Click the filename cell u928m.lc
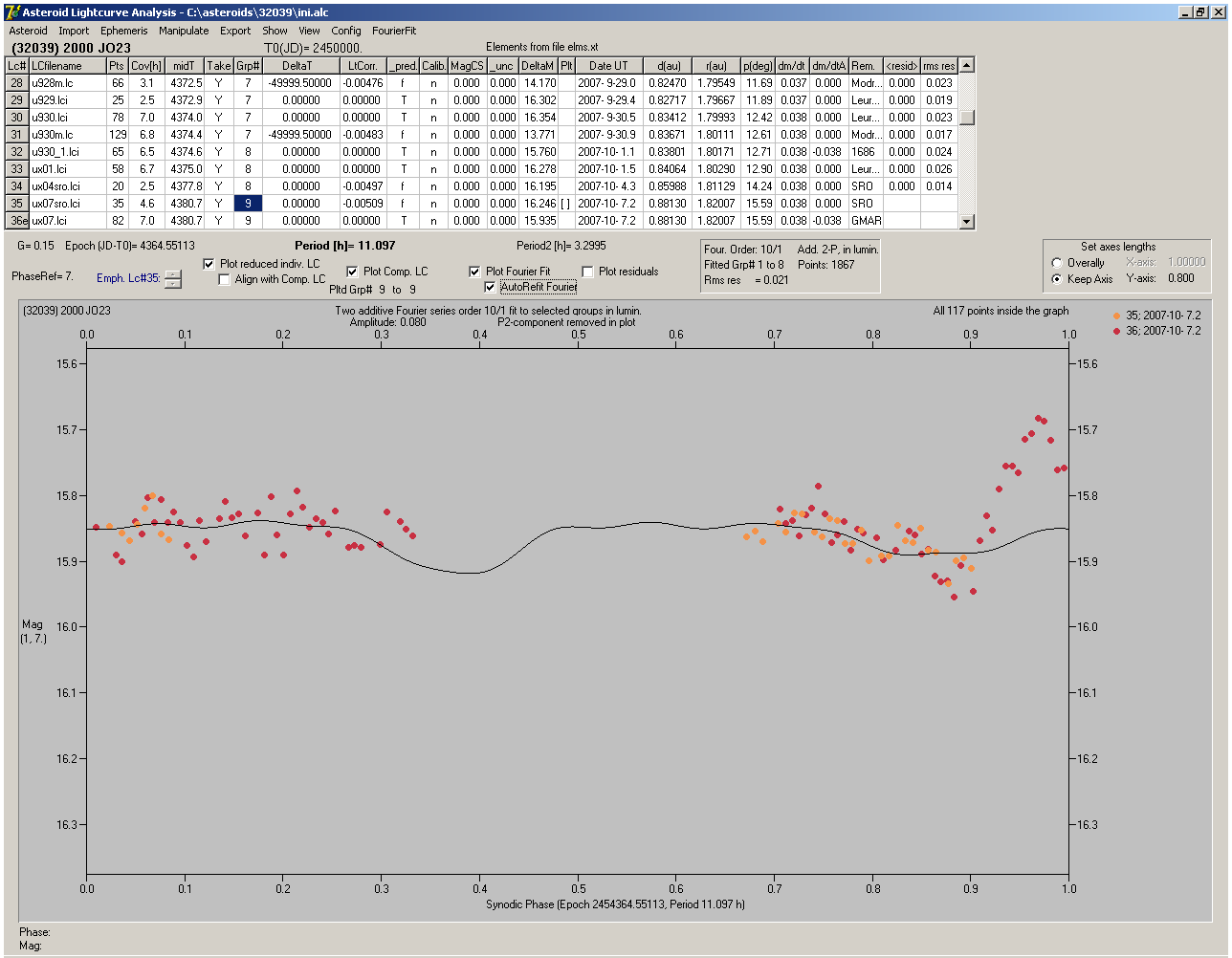 pos(67,83)
